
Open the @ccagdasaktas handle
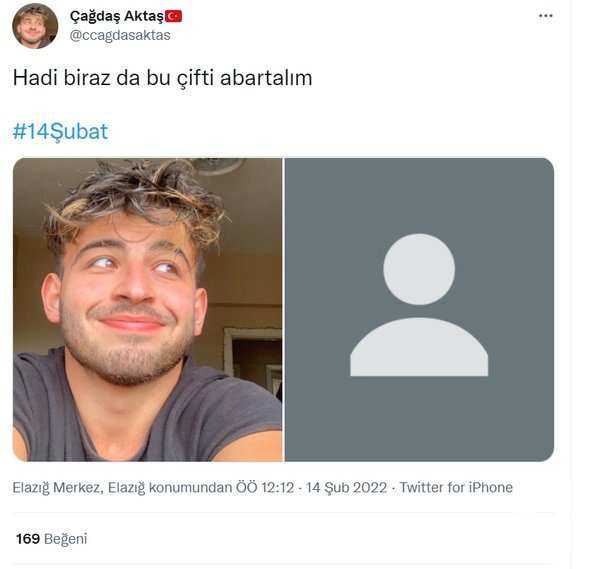click(x=120, y=35)
